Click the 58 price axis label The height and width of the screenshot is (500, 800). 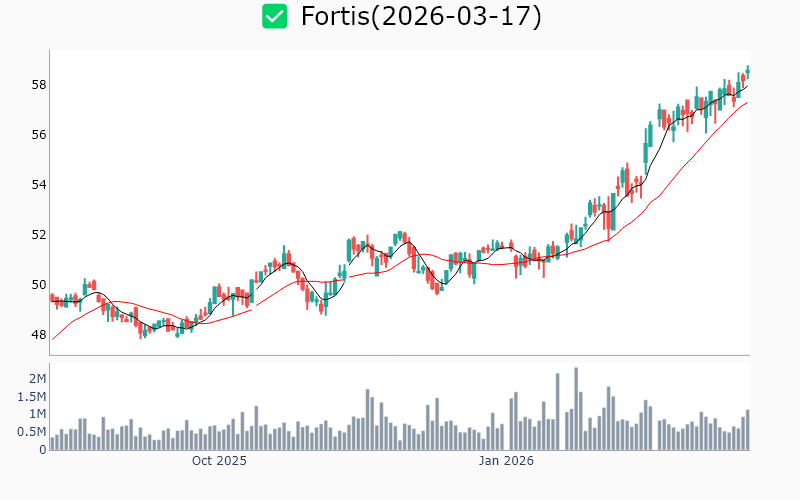pos(38,85)
